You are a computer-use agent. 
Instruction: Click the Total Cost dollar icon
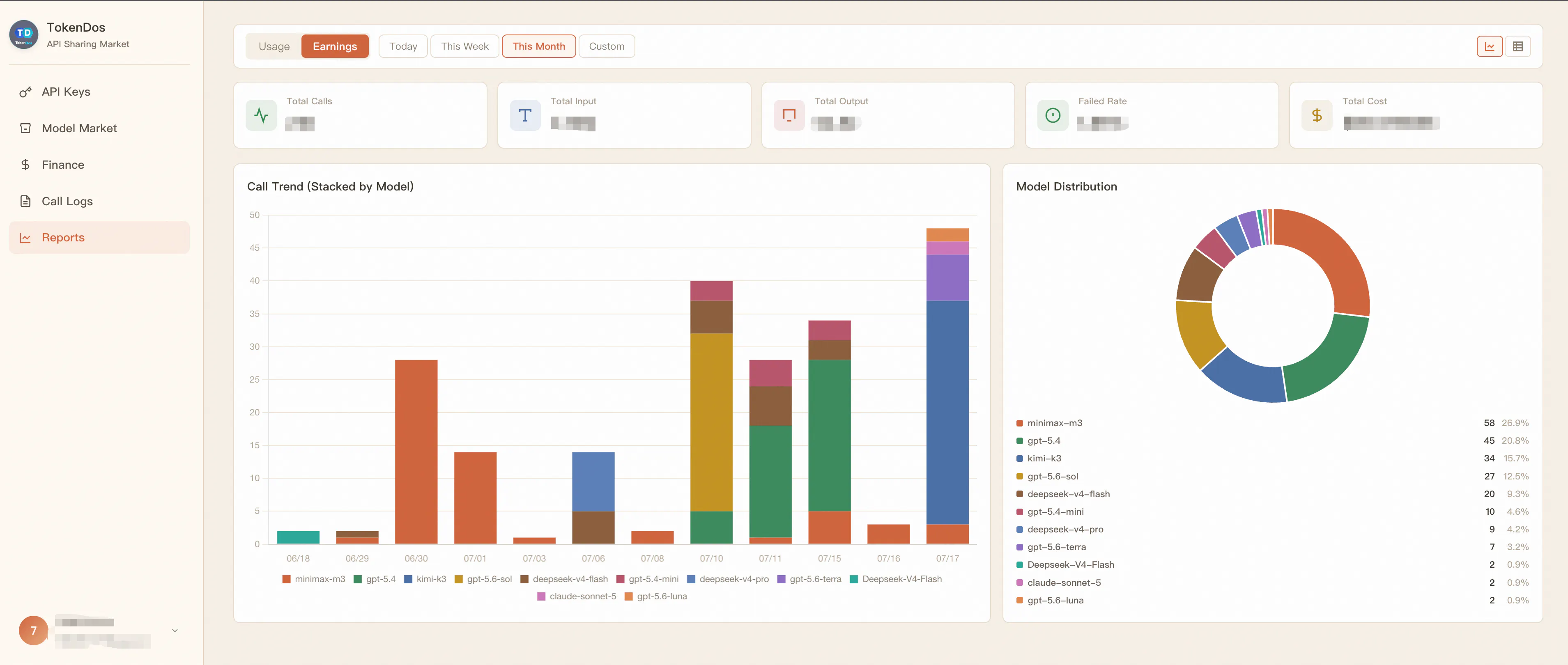tap(1317, 115)
